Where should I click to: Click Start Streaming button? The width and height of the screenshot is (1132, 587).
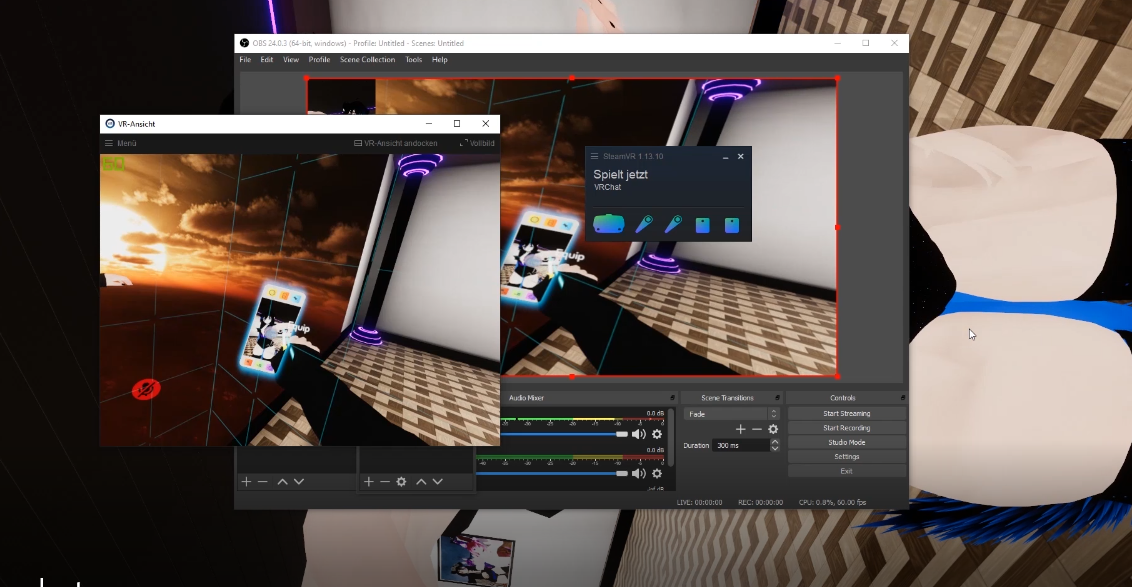pyautogui.click(x=846, y=413)
